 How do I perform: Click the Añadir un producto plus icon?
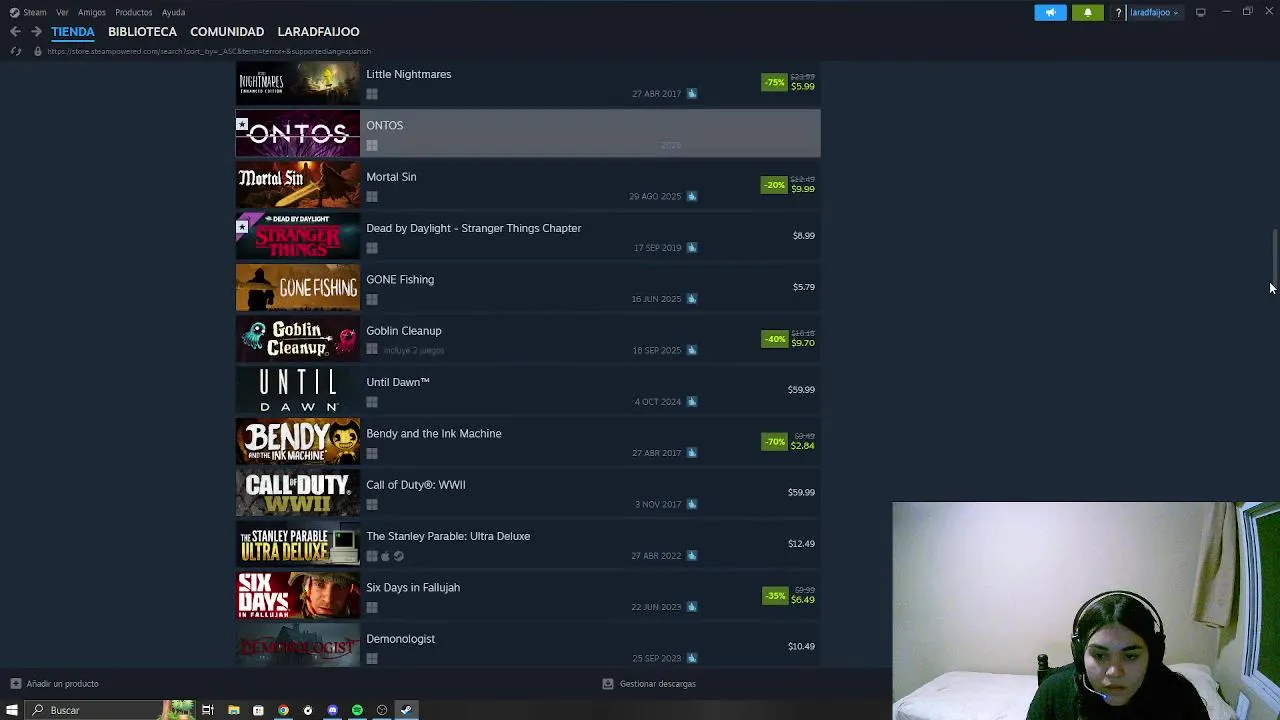coord(15,684)
